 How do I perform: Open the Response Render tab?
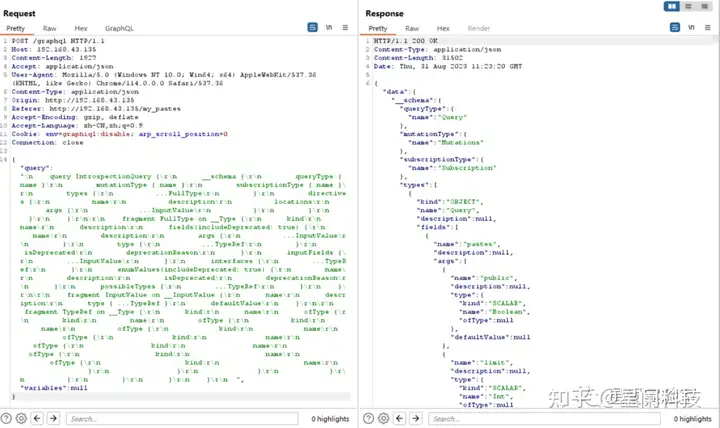click(x=479, y=28)
